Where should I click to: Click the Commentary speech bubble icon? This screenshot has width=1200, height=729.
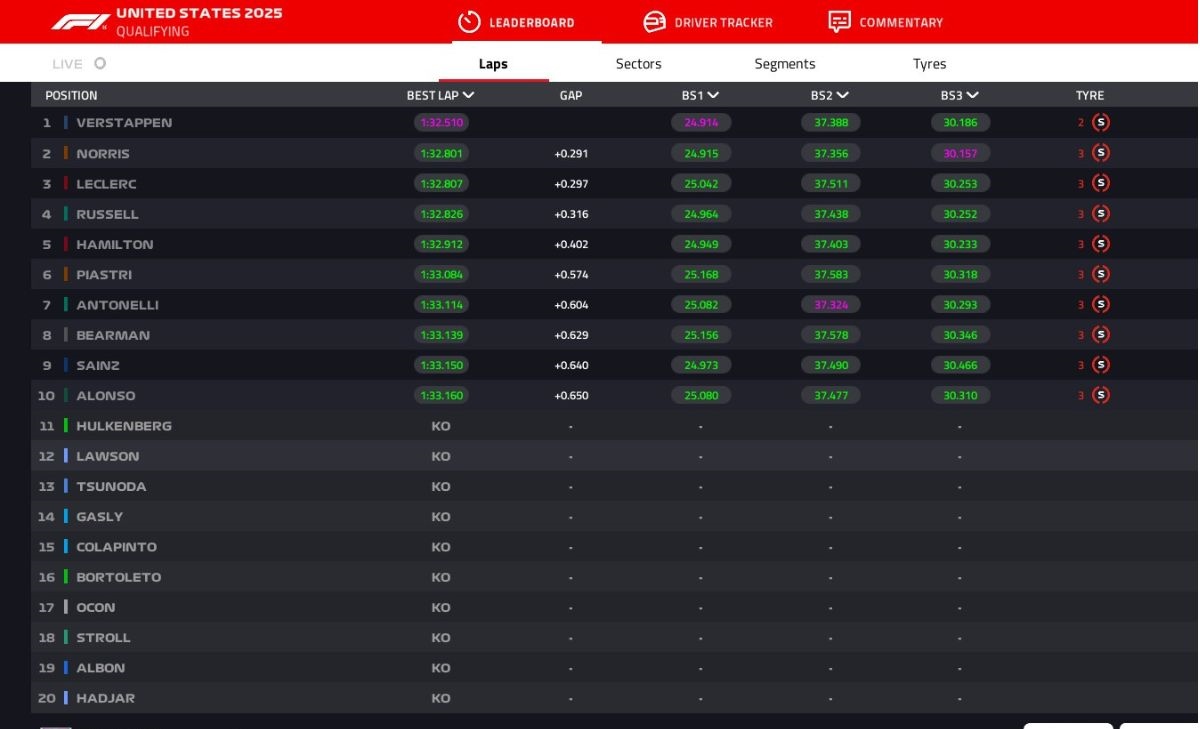point(839,22)
